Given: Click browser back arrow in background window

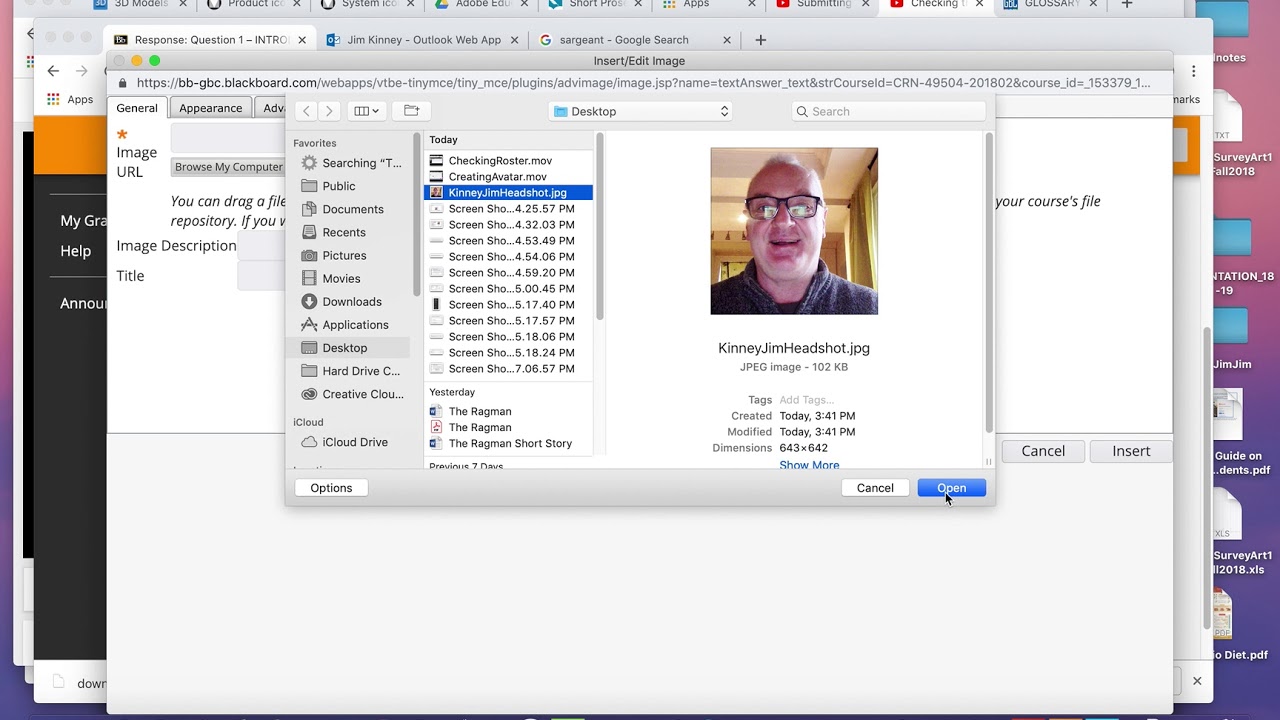Looking at the screenshot, I should point(53,71).
